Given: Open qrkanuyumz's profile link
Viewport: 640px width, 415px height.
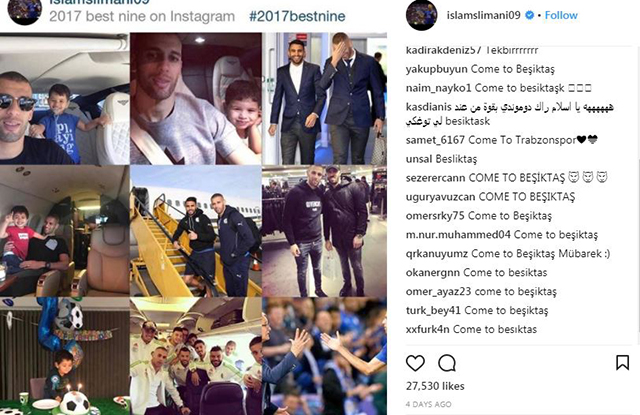Looking at the screenshot, I should tap(437, 254).
